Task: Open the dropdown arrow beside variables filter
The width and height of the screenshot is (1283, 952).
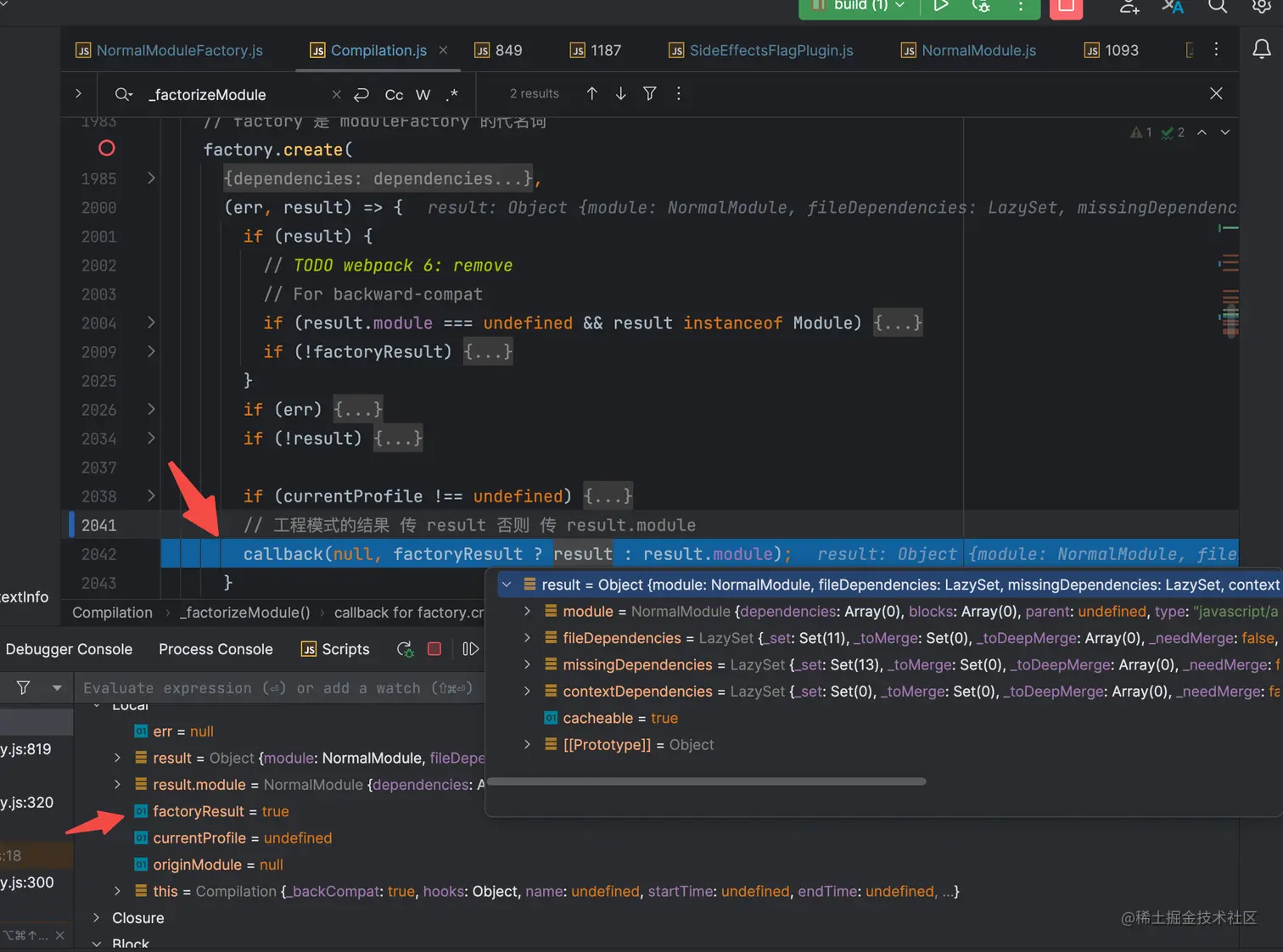Action: click(x=57, y=687)
